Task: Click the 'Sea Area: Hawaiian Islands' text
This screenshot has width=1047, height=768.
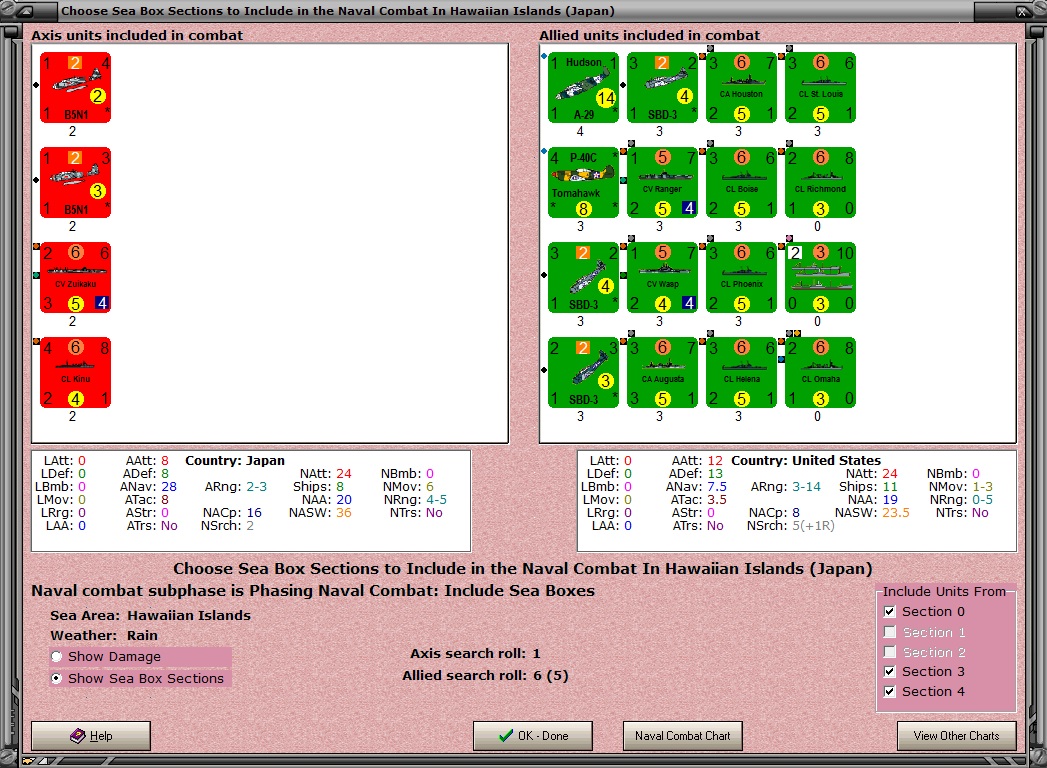Action: 150,616
